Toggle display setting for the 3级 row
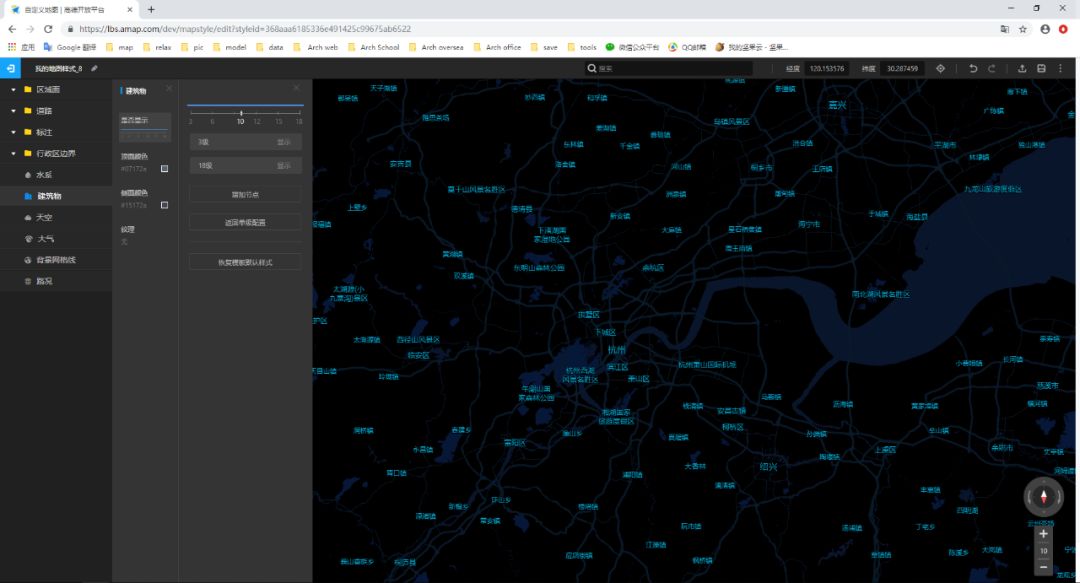1080x583 pixels. pyautogui.click(x=283, y=142)
